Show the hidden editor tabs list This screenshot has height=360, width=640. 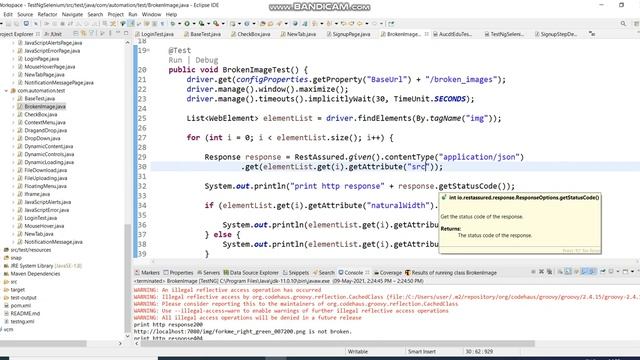(x=592, y=34)
